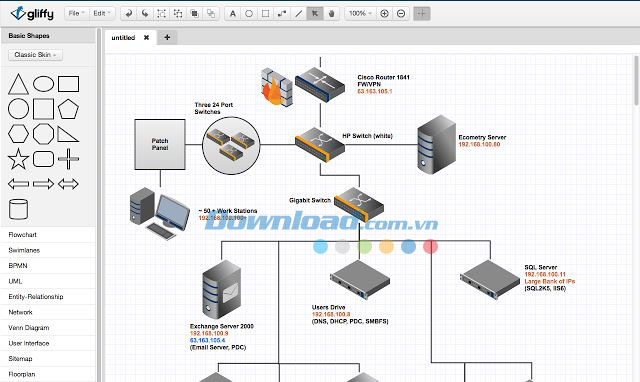Expand the BPMN shape library
Viewport: 640px width, 382px height.
coord(48,266)
